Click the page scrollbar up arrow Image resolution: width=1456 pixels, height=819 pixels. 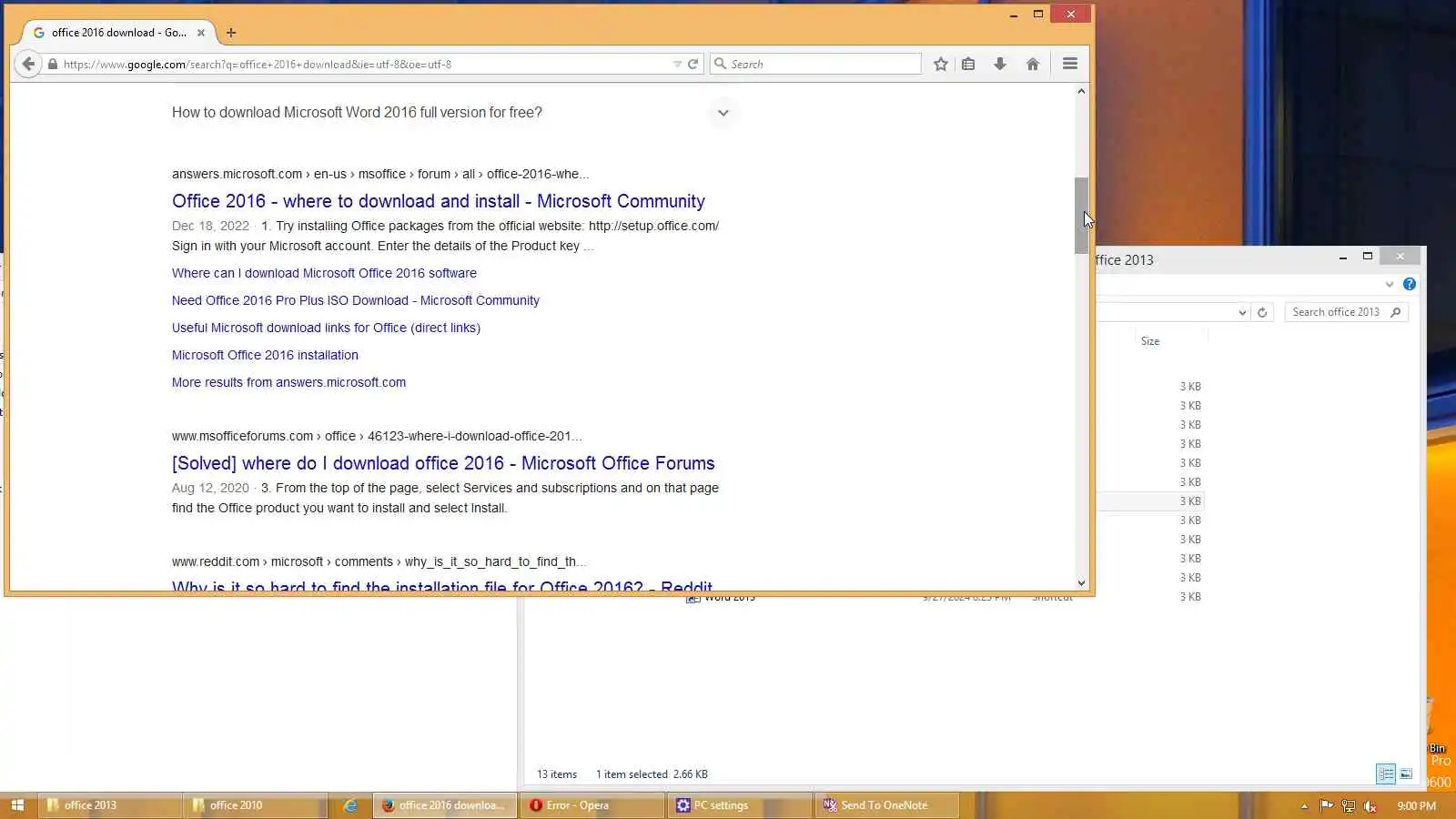pyautogui.click(x=1081, y=91)
